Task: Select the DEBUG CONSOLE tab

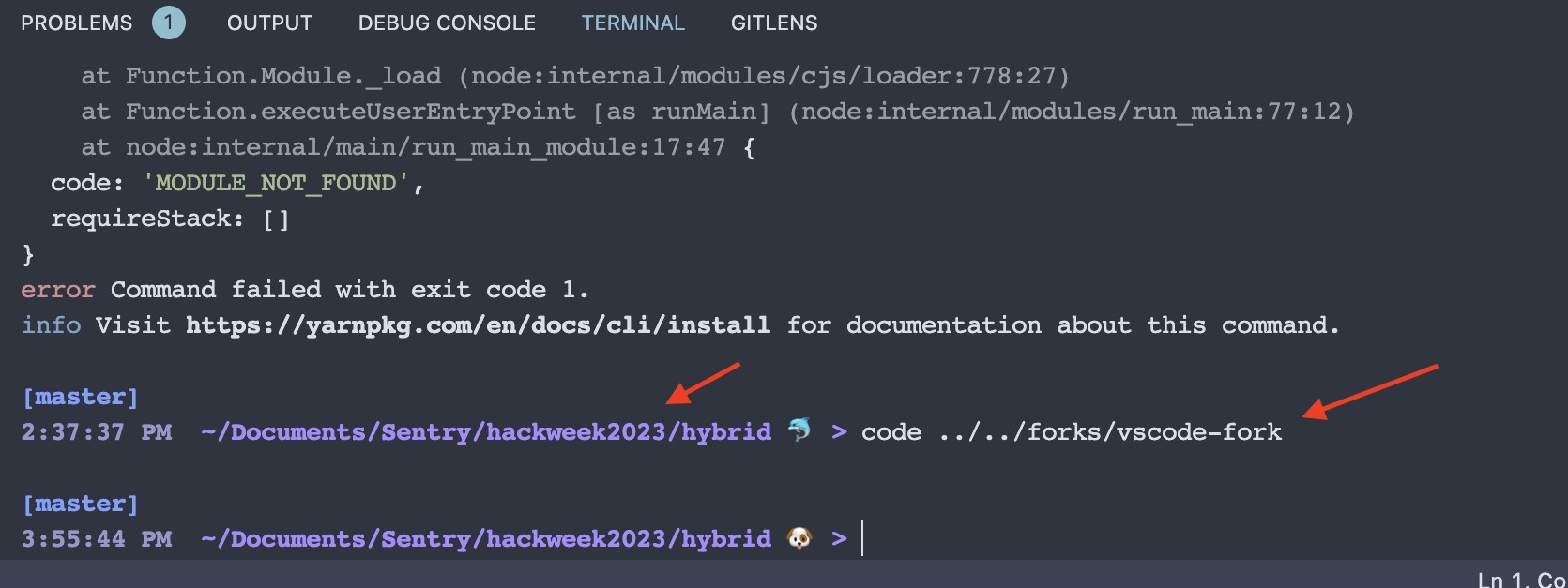Action: point(447,23)
